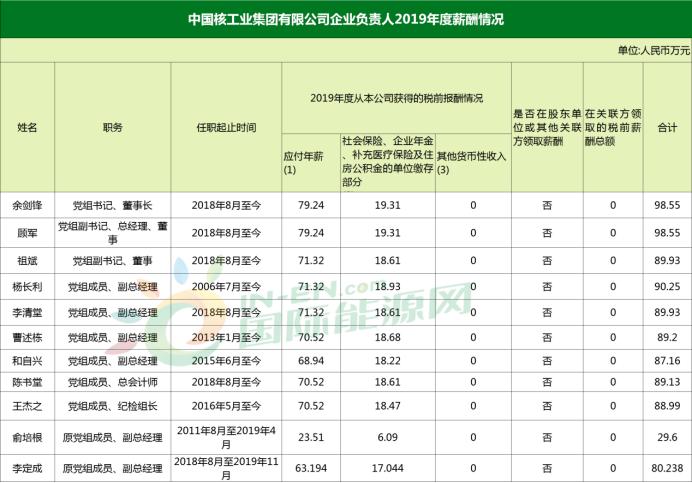Select the cell 党组副书记、总经理、董事
The height and width of the screenshot is (483, 692).
tap(113, 233)
